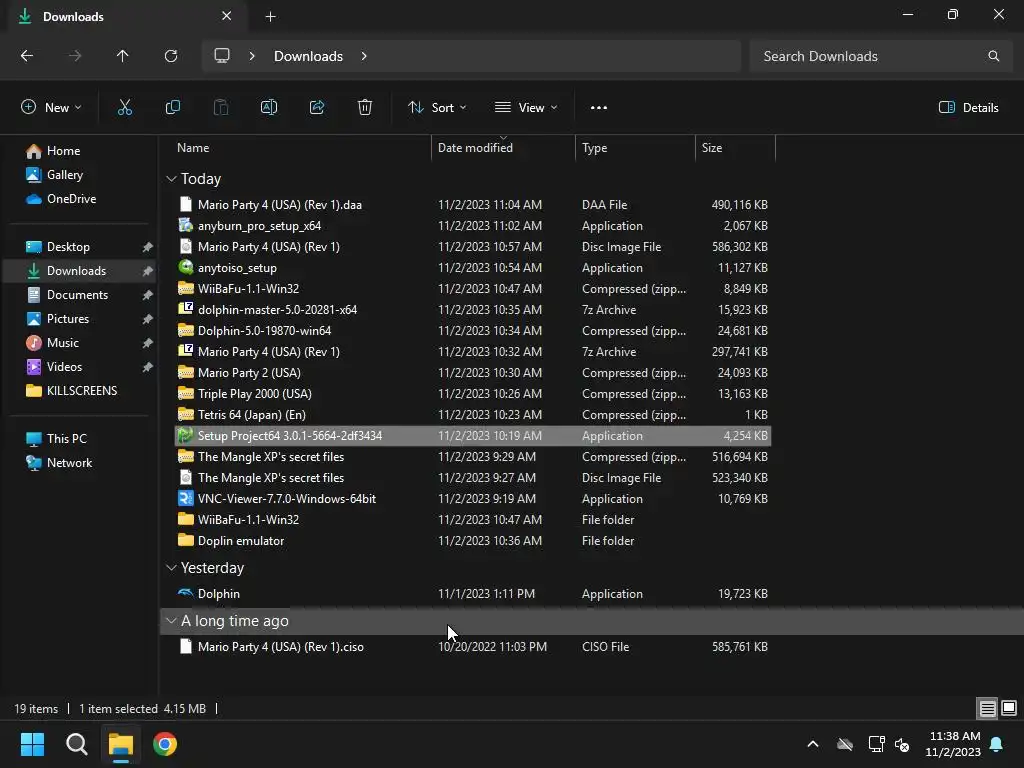Click the taskbar clock and date

pos(953,744)
